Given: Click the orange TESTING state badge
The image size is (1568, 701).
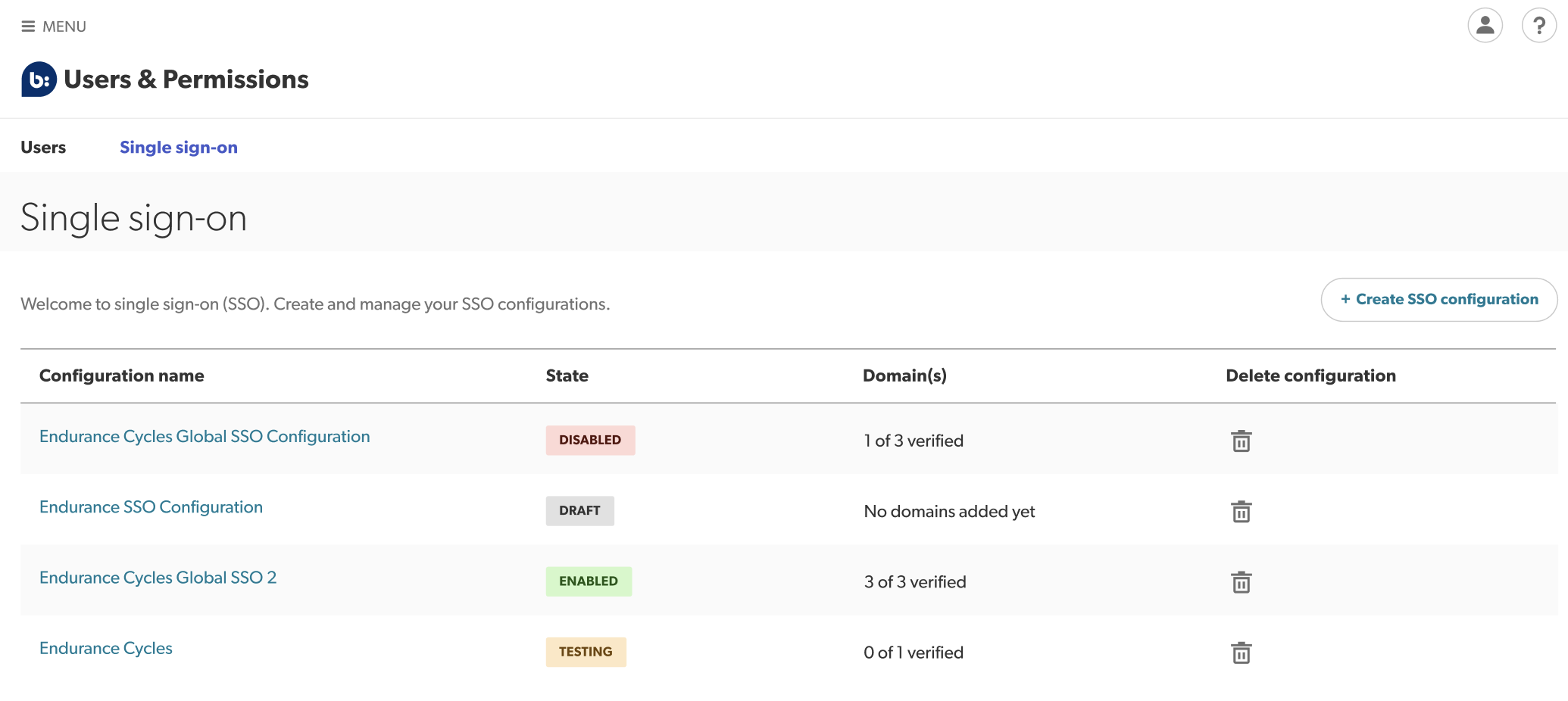Looking at the screenshot, I should tap(586, 652).
